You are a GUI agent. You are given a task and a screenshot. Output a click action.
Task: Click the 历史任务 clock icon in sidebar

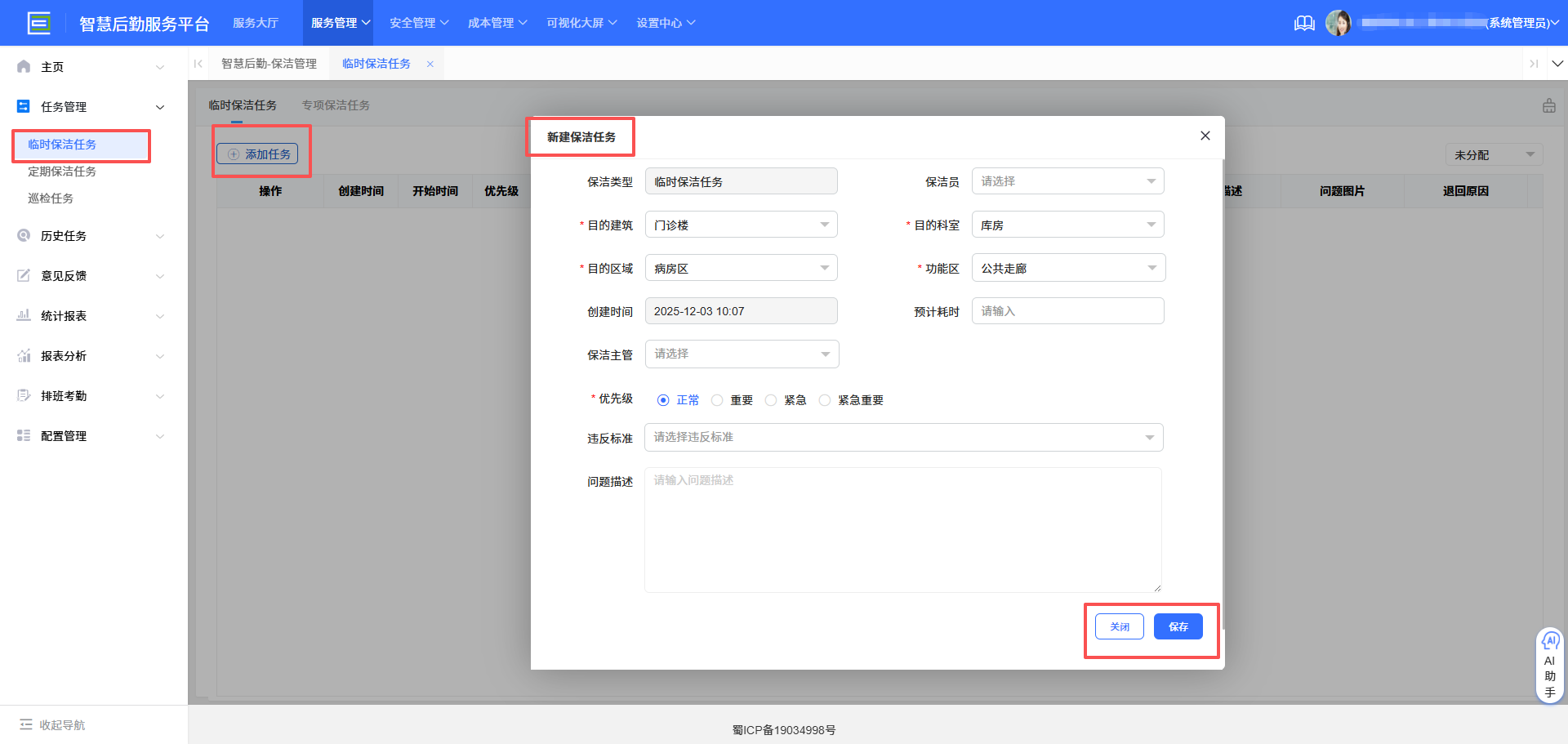[x=23, y=235]
